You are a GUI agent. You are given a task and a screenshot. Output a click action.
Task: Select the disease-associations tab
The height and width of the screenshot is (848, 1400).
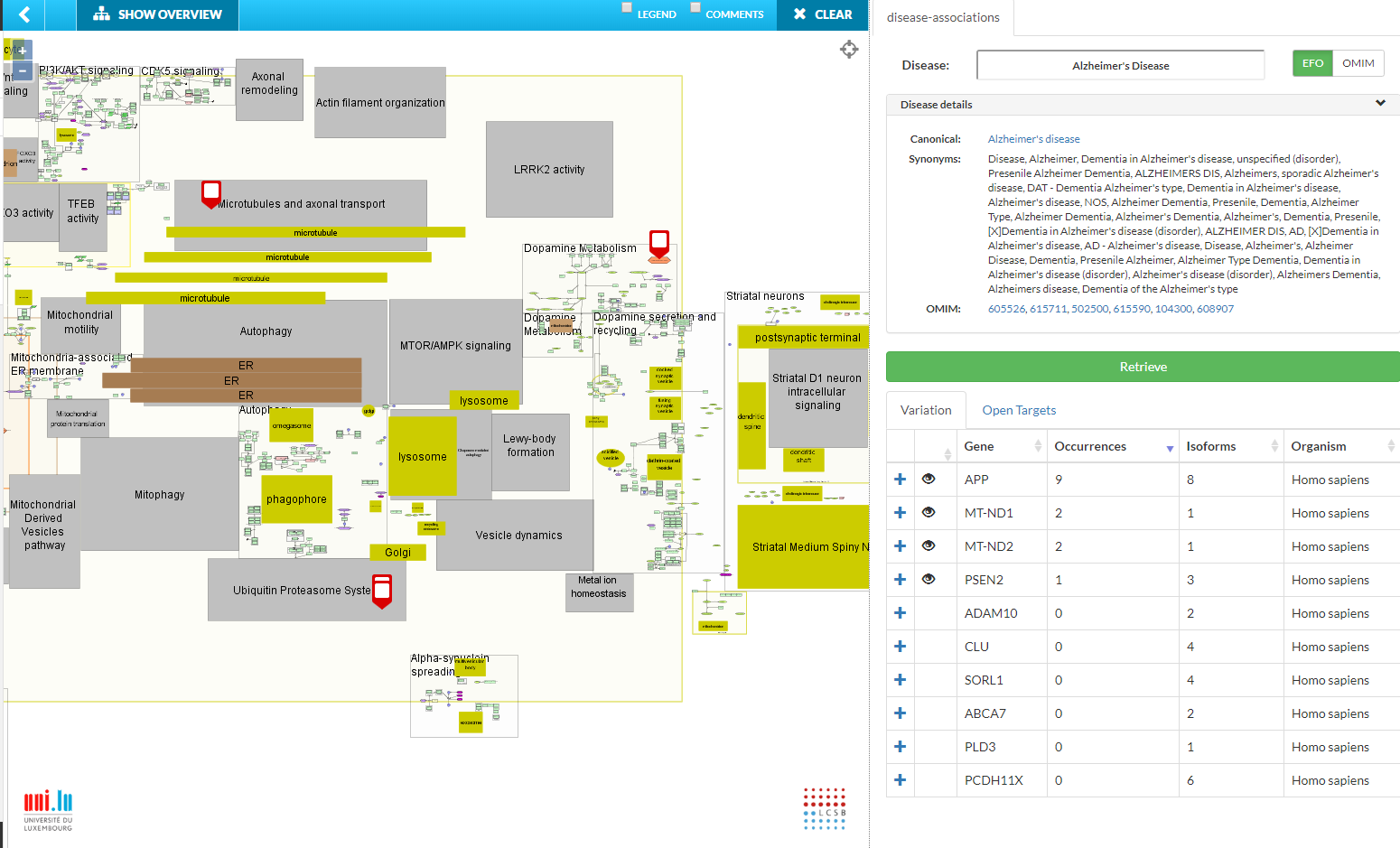click(x=943, y=17)
